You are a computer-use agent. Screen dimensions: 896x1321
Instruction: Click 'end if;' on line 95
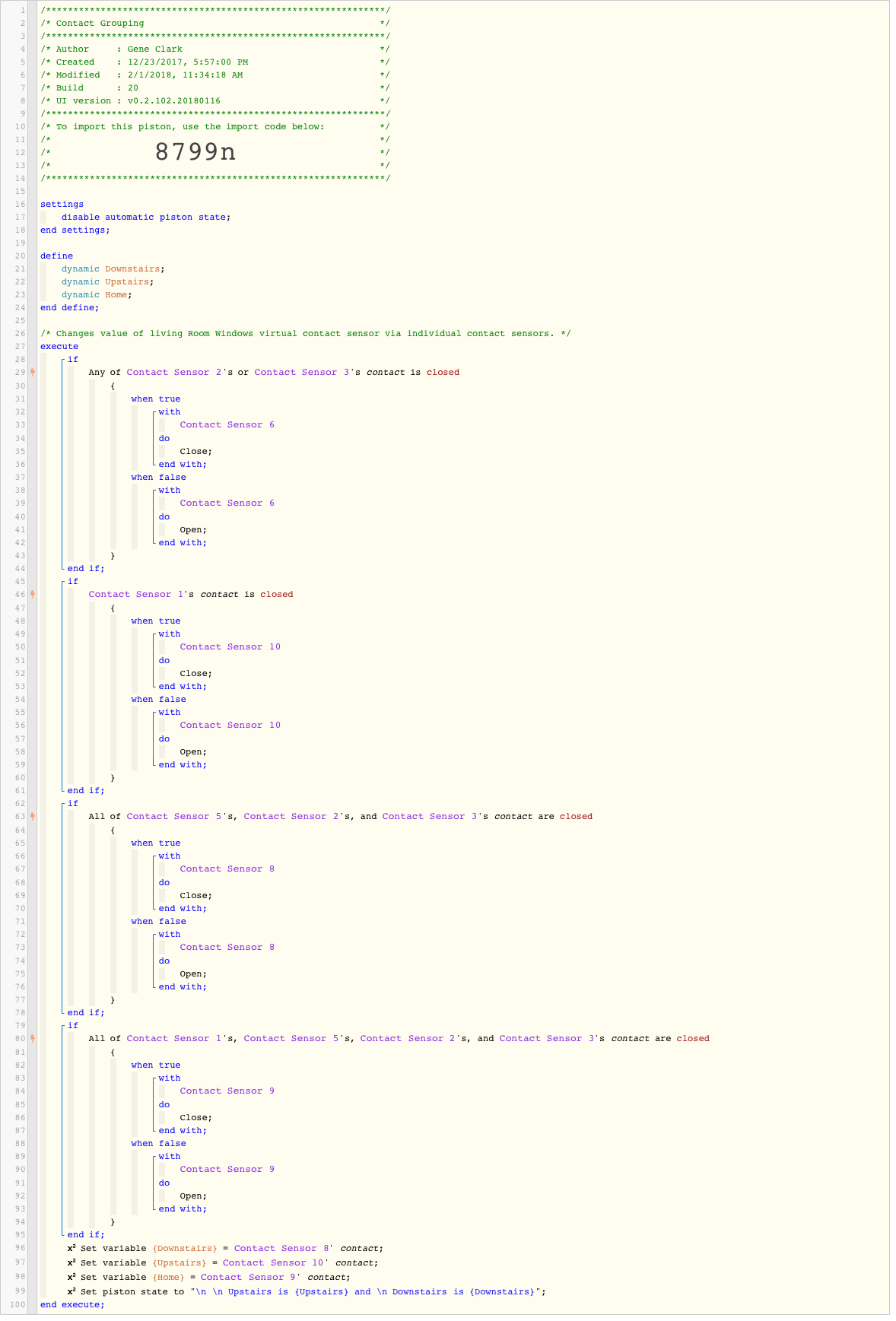(86, 1235)
